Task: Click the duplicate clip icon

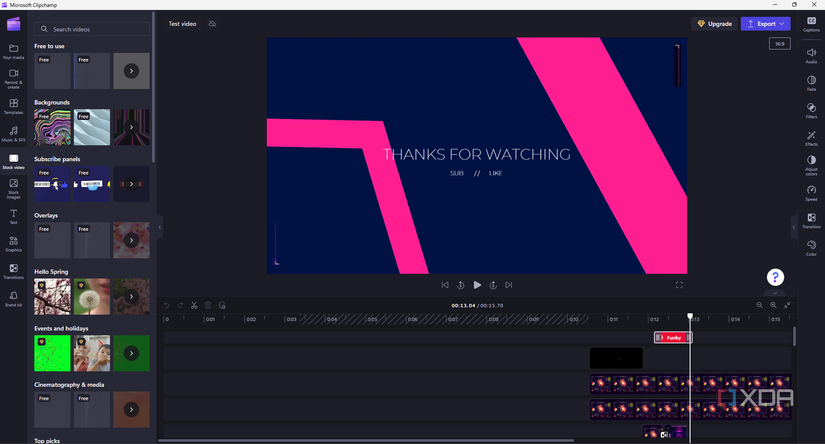Action: click(222, 305)
